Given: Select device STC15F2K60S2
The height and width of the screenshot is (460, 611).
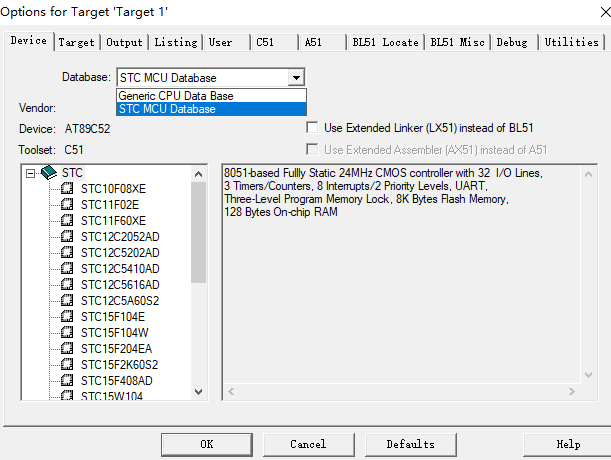Looking at the screenshot, I should [x=120, y=364].
